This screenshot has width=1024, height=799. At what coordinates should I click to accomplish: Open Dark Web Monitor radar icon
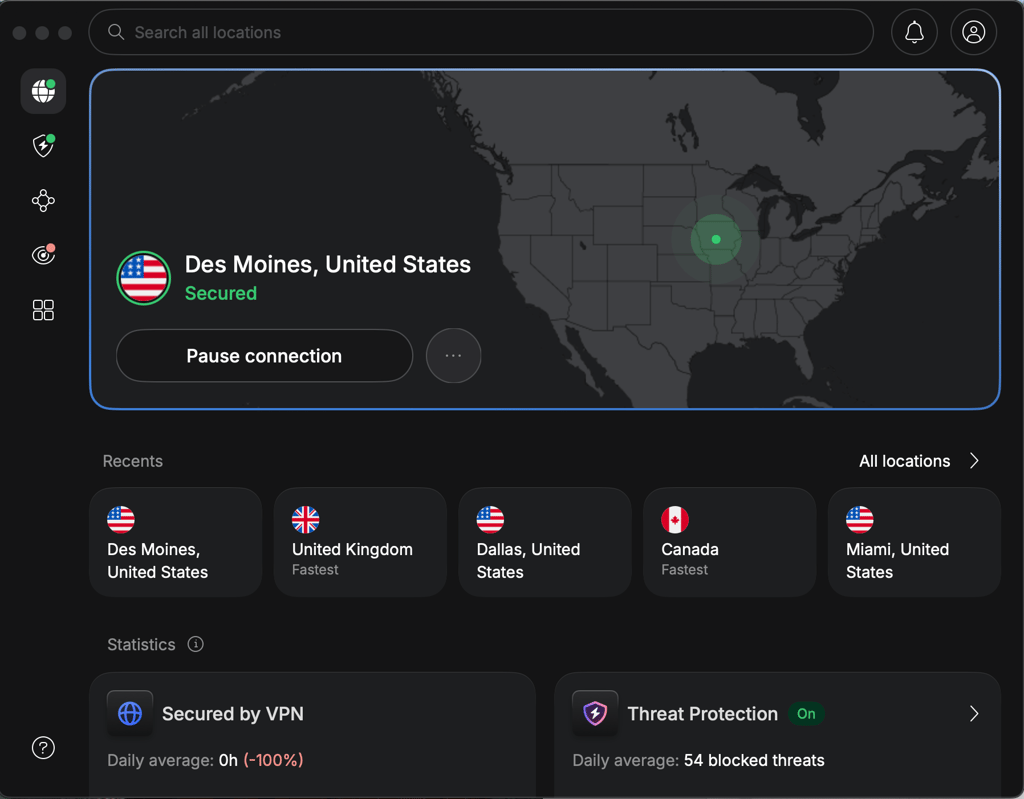click(43, 254)
